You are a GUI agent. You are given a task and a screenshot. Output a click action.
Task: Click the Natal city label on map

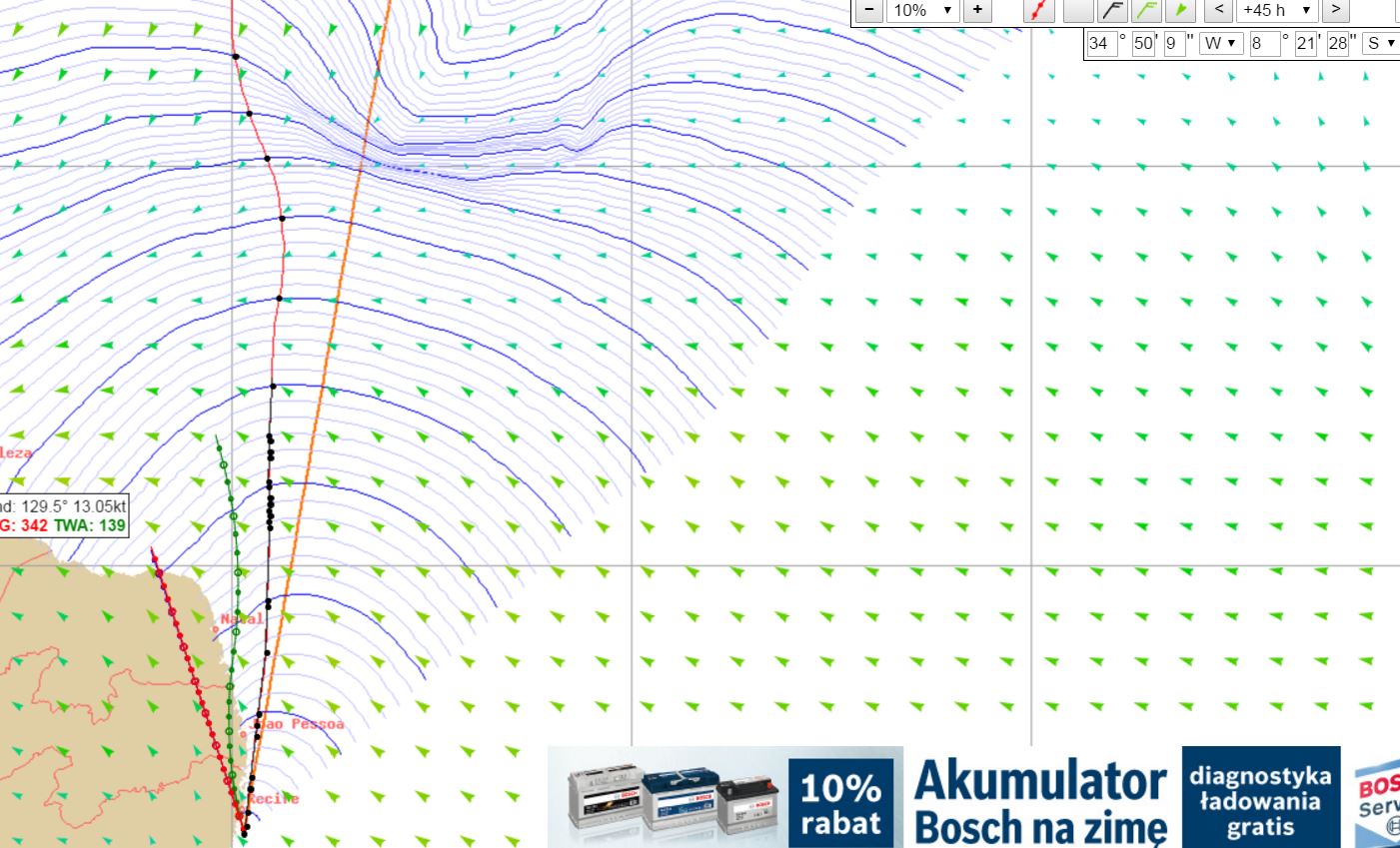pyautogui.click(x=241, y=618)
